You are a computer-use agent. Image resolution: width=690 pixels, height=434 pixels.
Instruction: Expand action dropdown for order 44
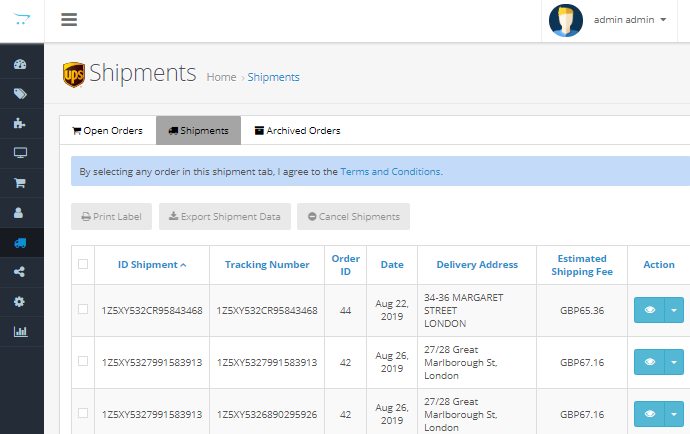[x=674, y=310]
